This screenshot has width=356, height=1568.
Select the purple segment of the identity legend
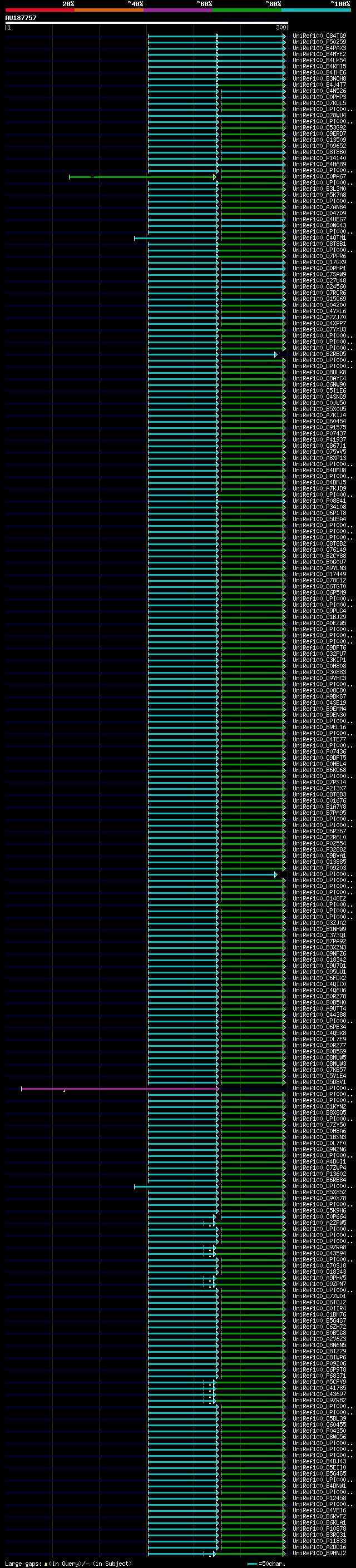pos(177,10)
